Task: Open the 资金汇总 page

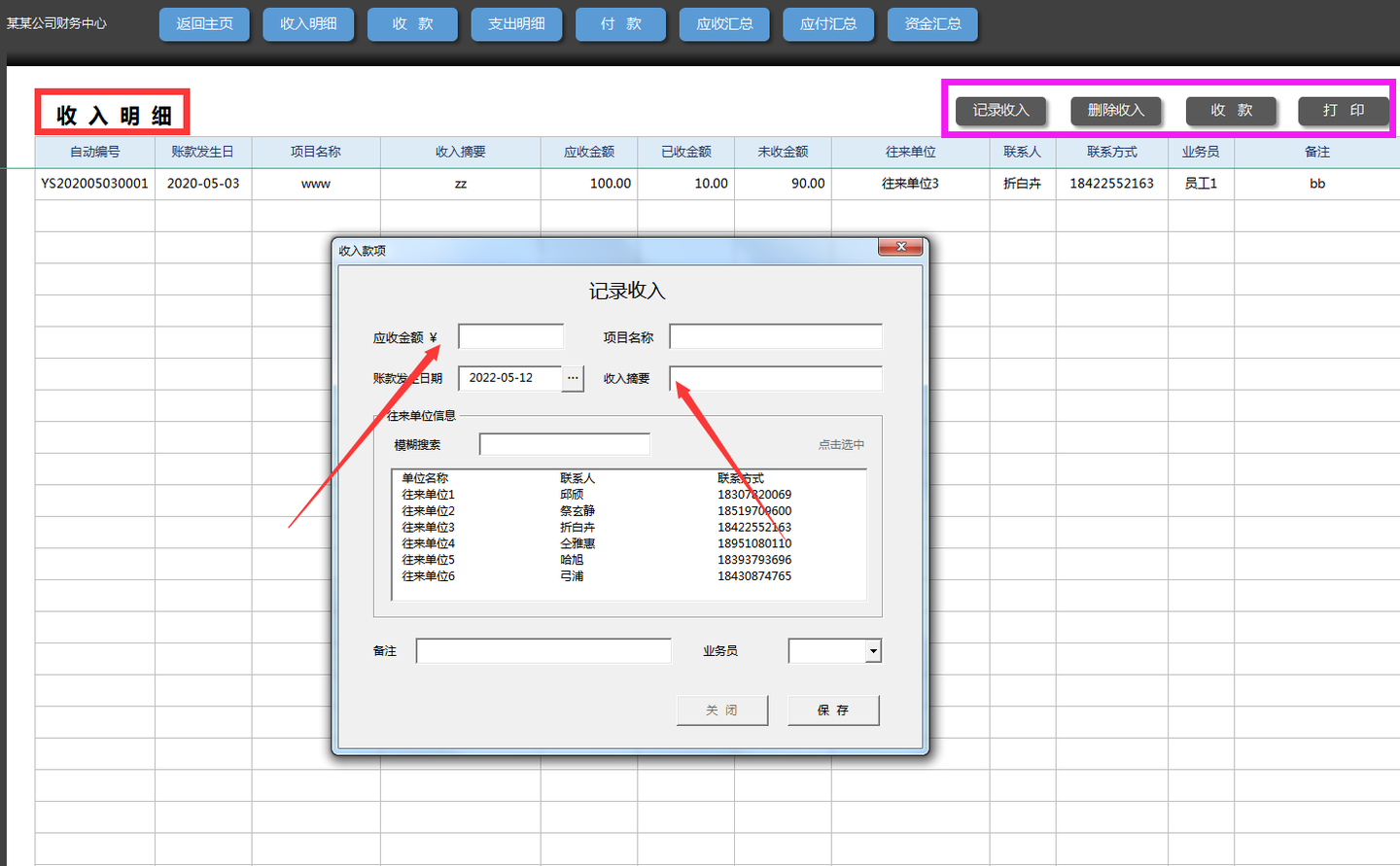Action: point(932,24)
